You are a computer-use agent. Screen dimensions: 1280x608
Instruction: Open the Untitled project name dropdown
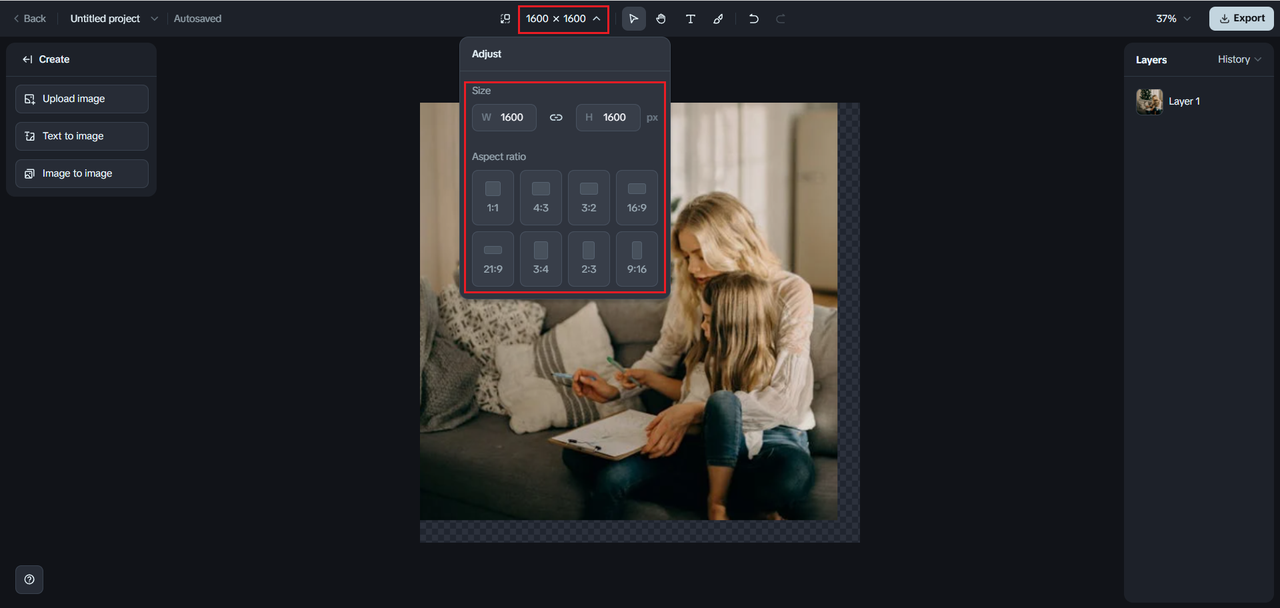[114, 19]
